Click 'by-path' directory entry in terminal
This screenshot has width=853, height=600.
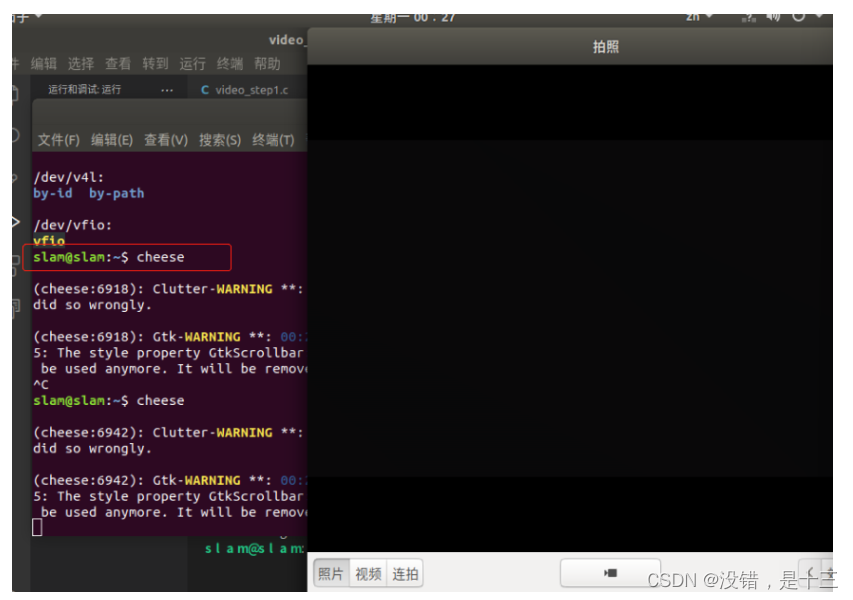coord(116,193)
